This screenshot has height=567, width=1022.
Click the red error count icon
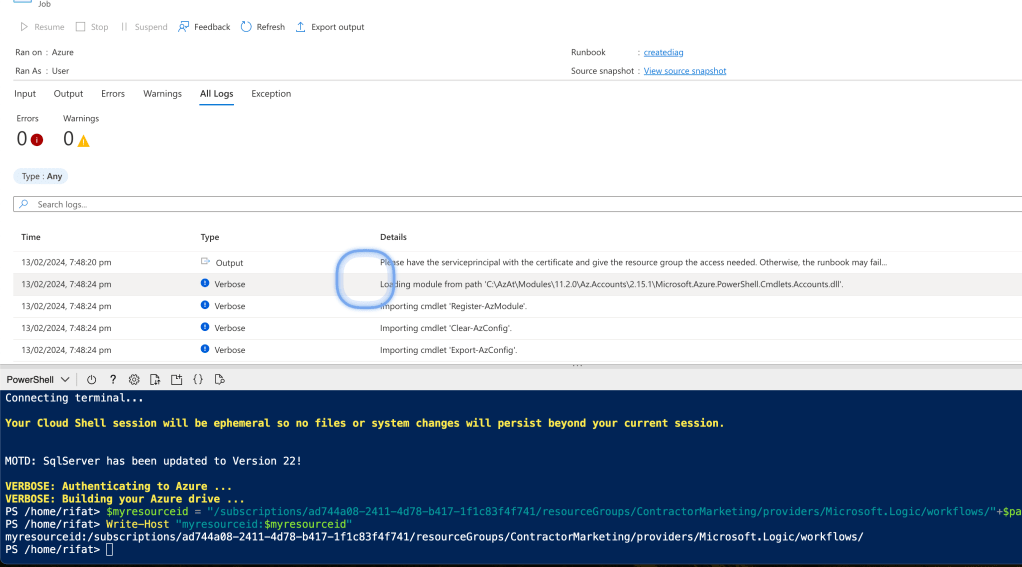tap(37, 139)
